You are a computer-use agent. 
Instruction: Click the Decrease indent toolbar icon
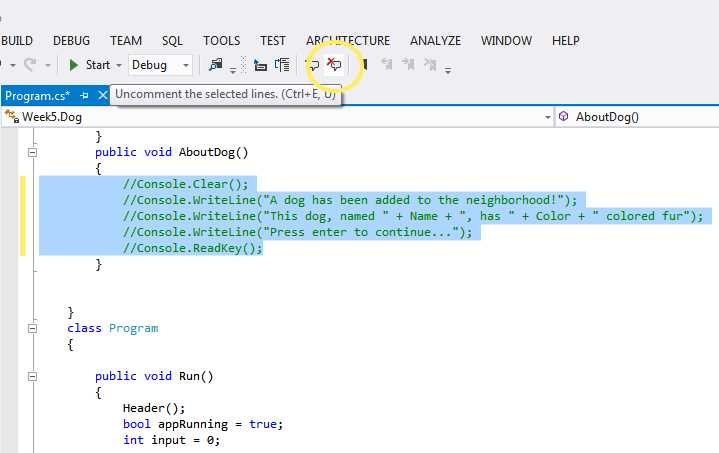tap(260, 65)
